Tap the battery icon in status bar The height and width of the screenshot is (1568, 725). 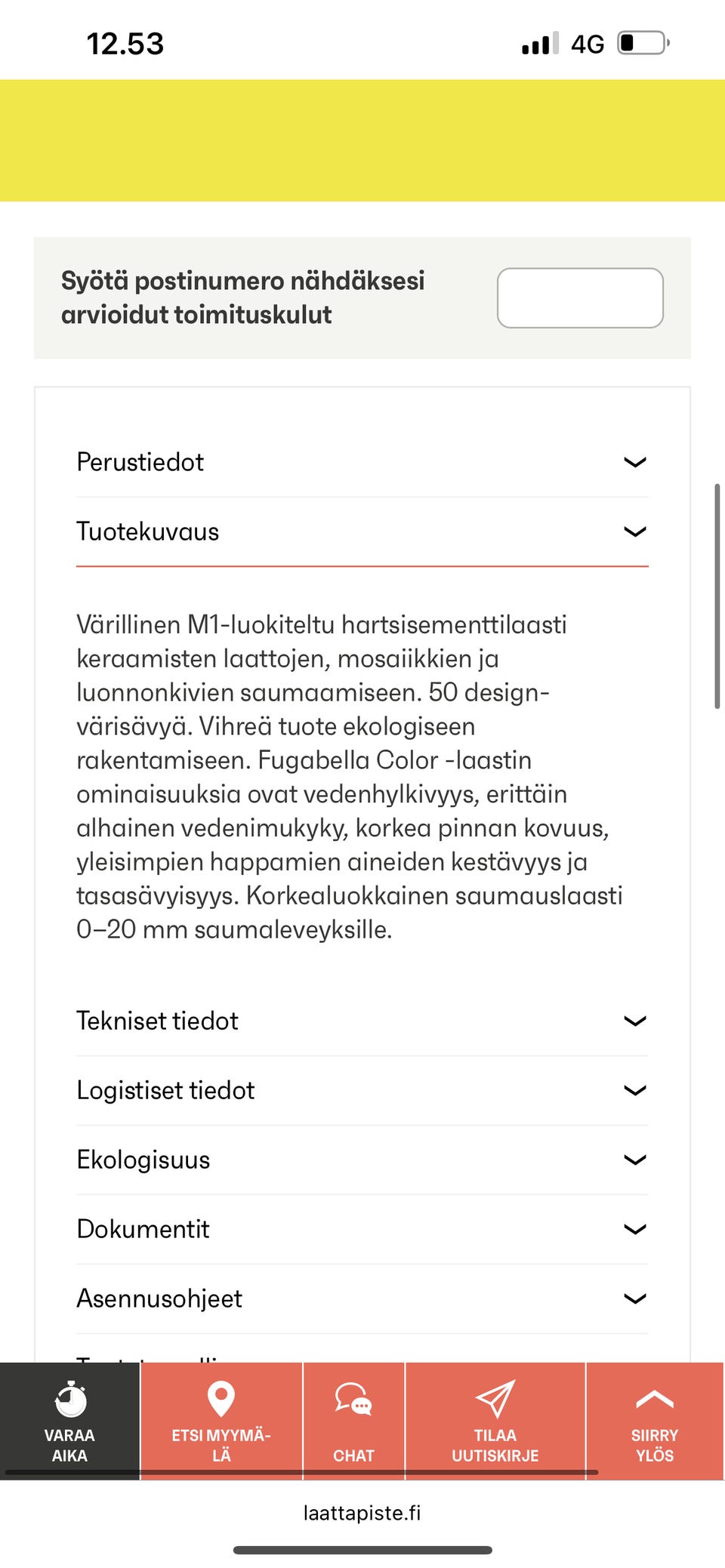click(643, 43)
